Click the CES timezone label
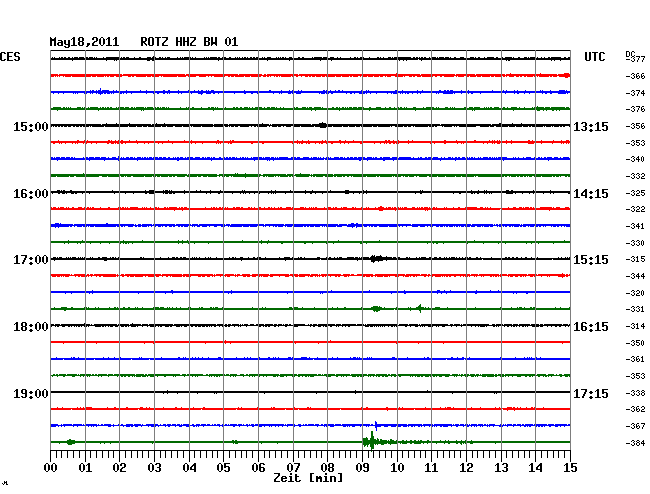650x494 pixels. 10,57
